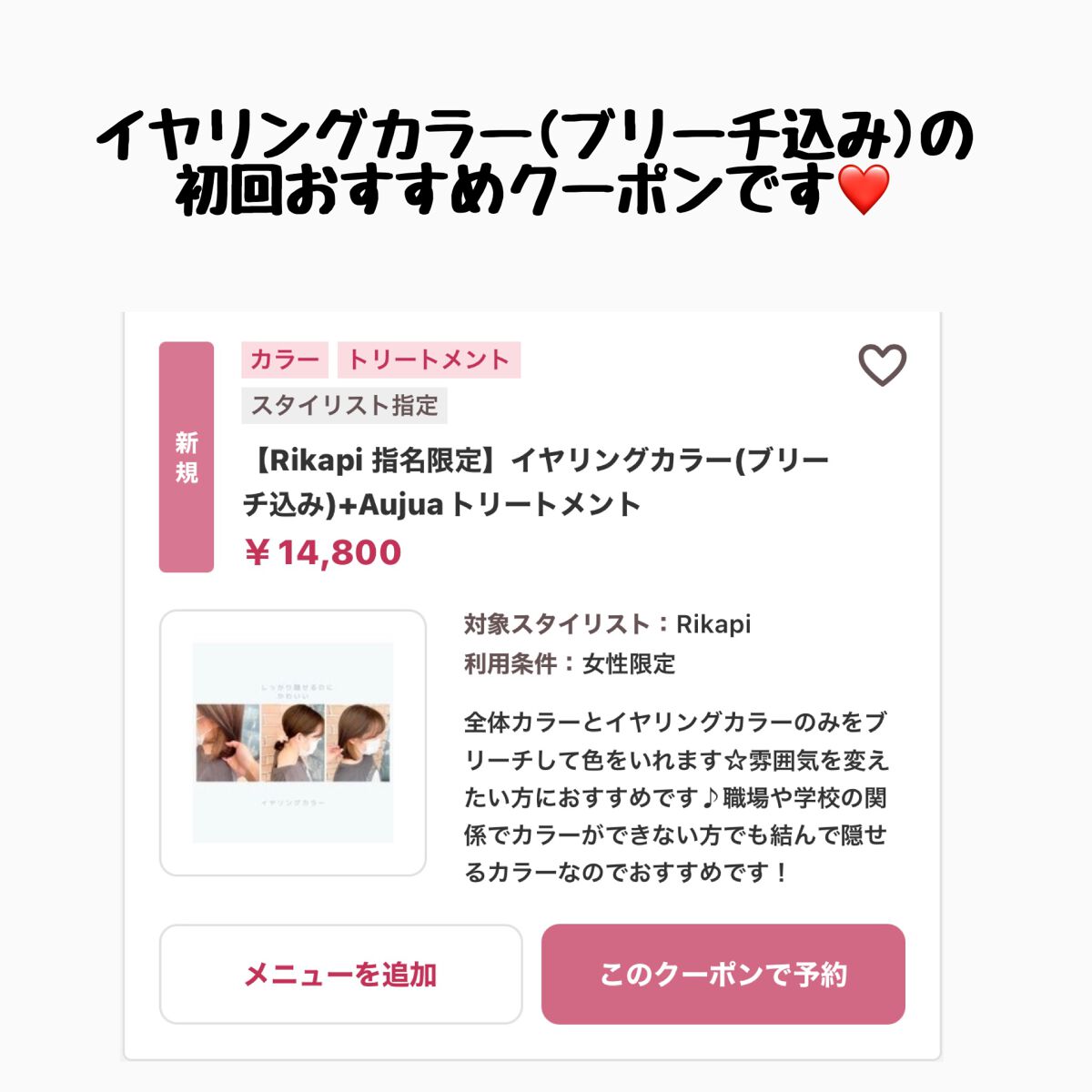Select the トリートメント category tag
The width and height of the screenshot is (1092, 1092).
tap(429, 359)
